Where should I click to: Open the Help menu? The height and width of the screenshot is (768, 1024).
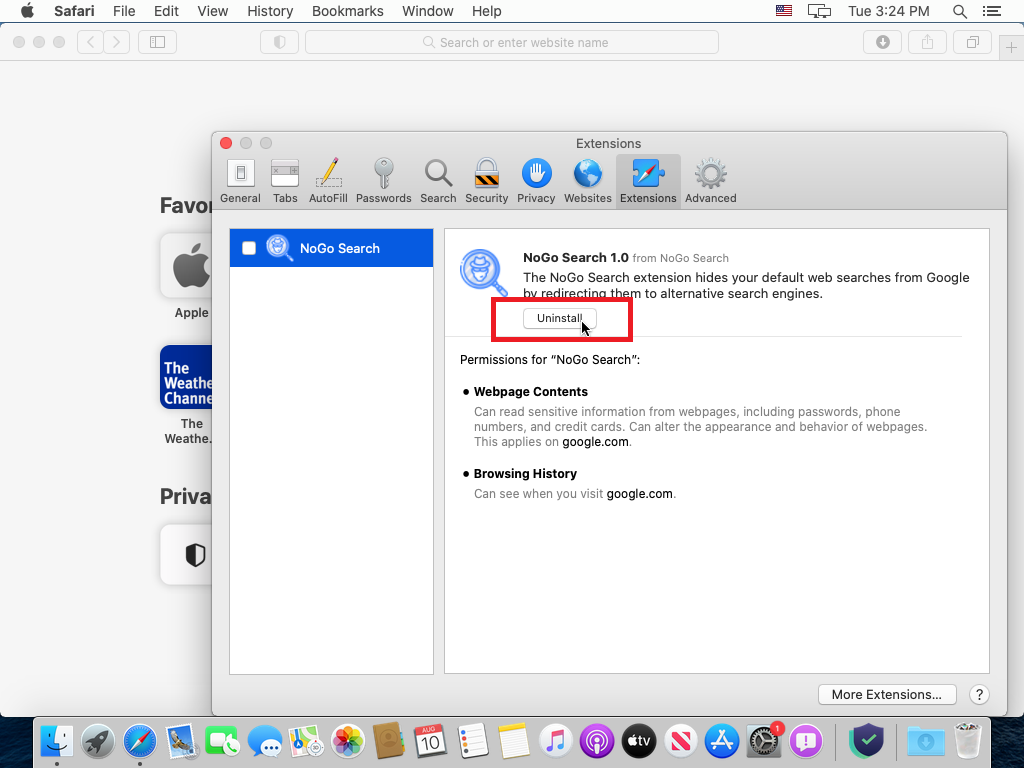tap(487, 11)
